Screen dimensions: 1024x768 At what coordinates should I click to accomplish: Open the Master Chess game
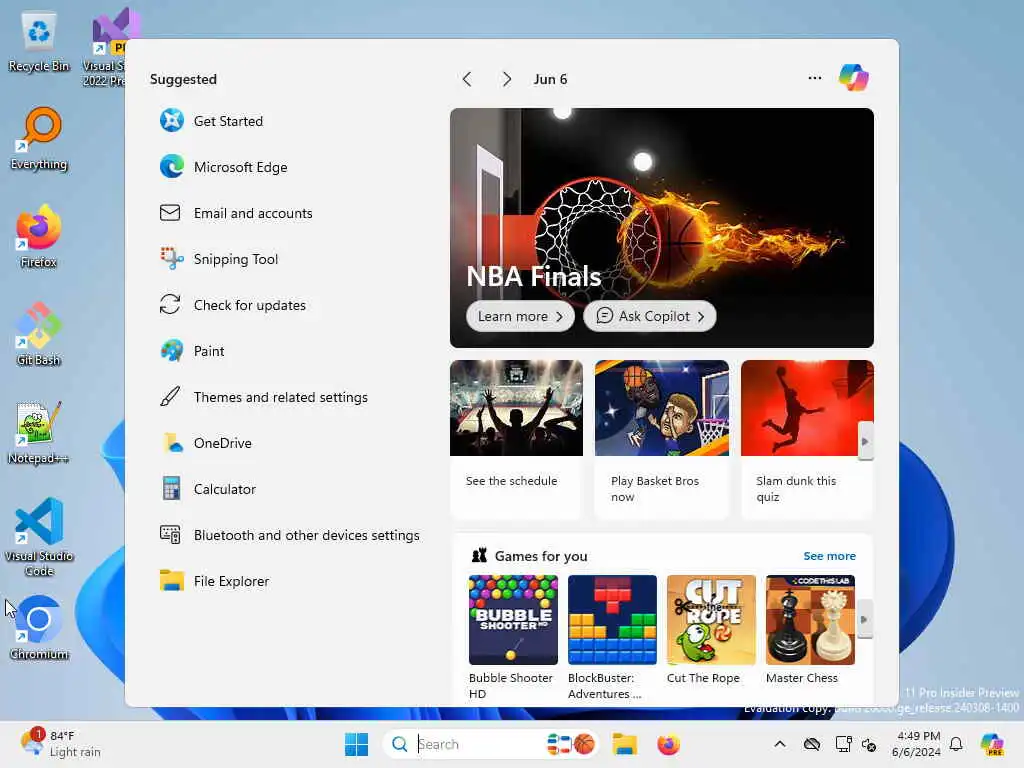tap(810, 630)
